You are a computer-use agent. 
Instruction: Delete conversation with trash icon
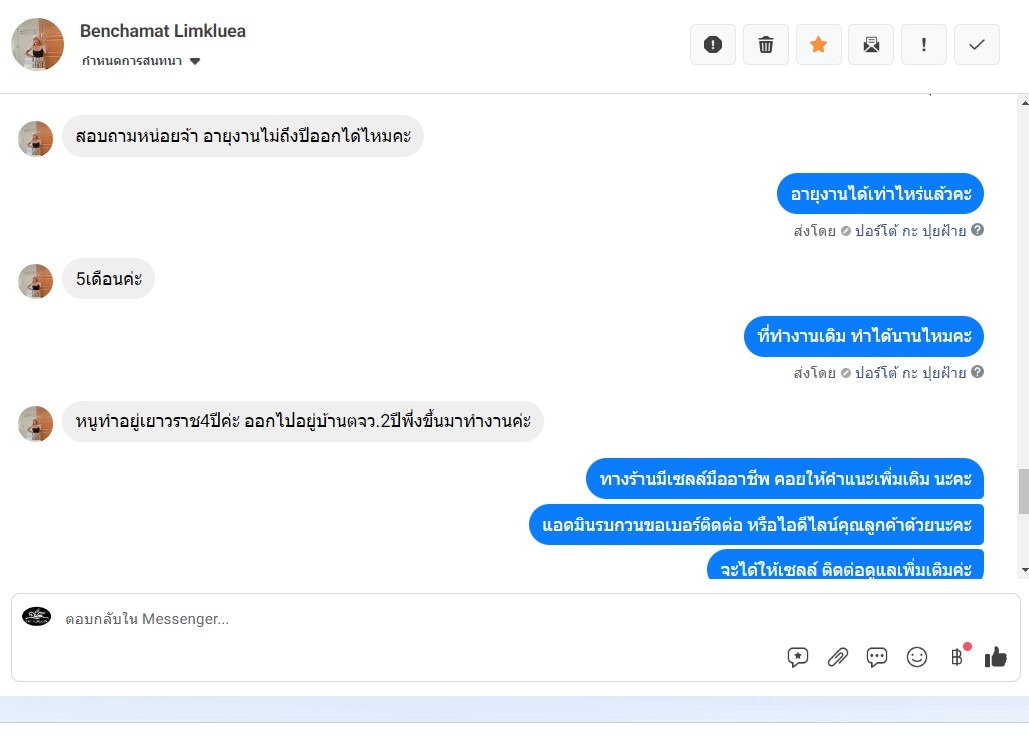point(765,45)
